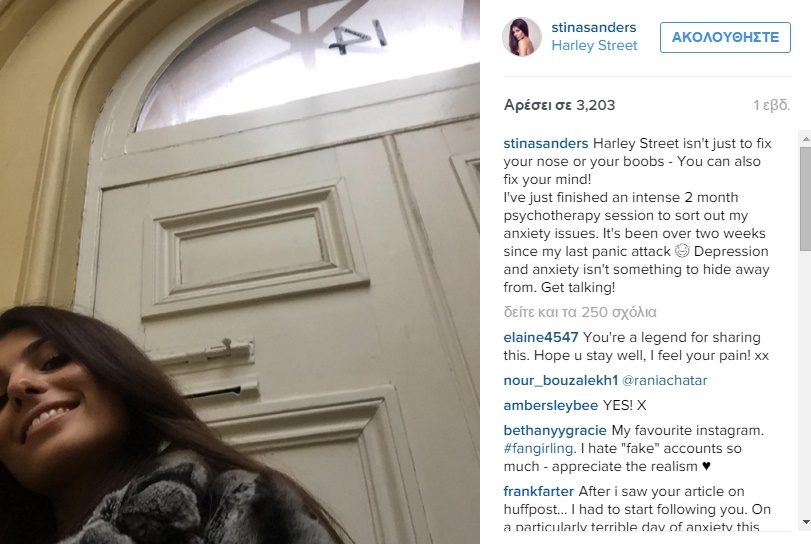
Task: Click the scrollbar down arrow
Action: [806, 522]
